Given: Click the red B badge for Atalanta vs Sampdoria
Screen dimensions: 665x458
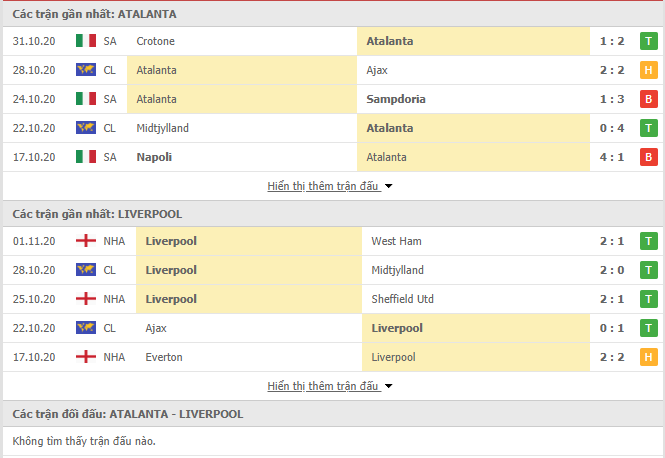Looking at the screenshot, I should [x=648, y=99].
